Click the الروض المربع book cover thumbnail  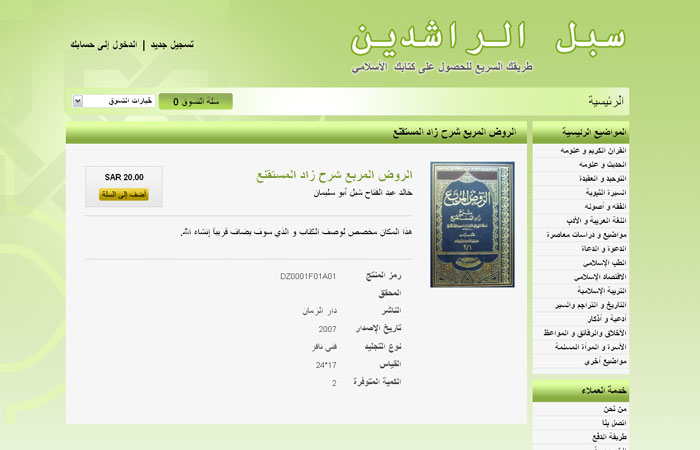(472, 224)
